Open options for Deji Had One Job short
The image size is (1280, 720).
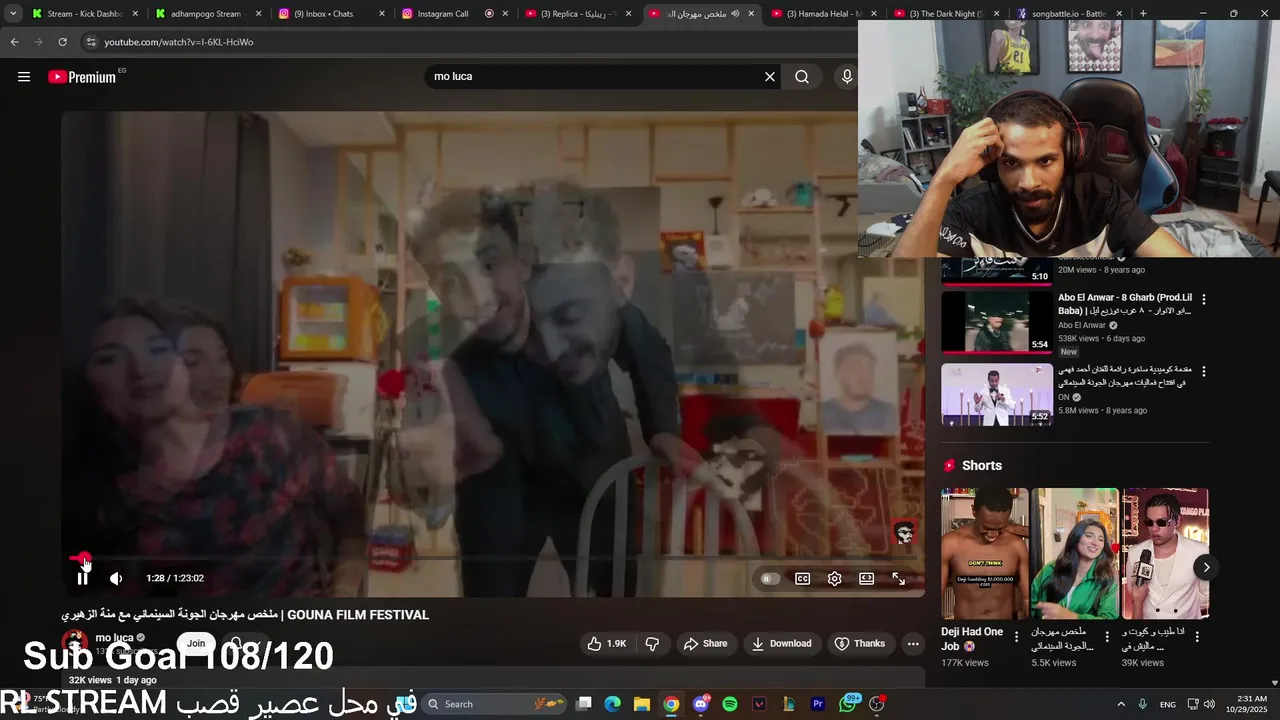tap(1016, 636)
